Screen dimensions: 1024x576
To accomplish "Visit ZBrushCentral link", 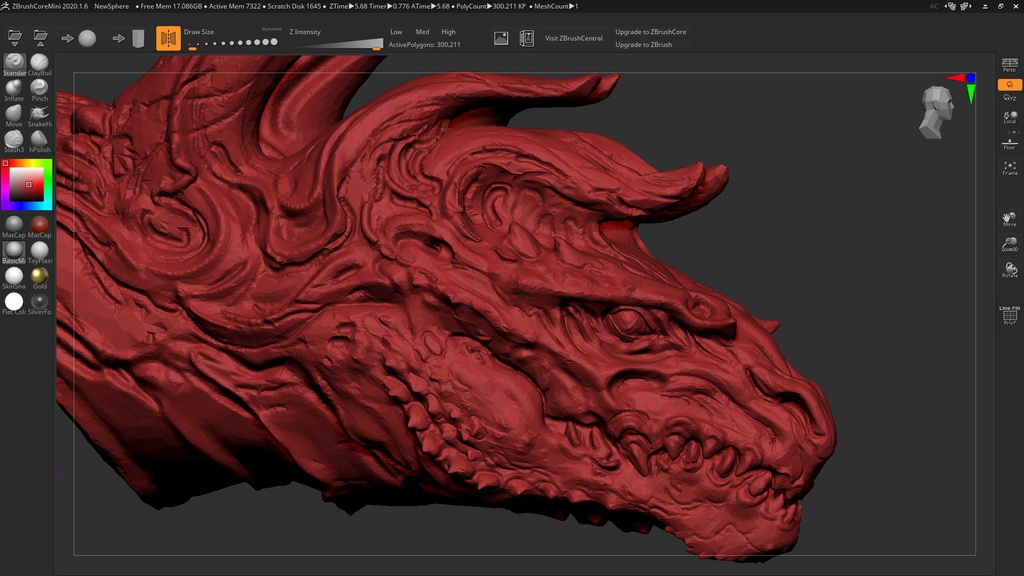I will click(x=574, y=39).
